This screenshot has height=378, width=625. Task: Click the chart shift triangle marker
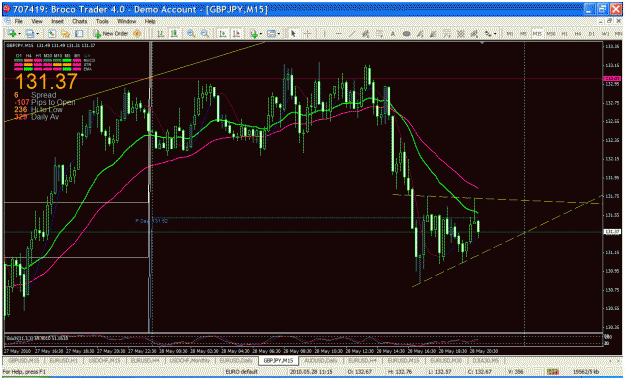point(482,42)
